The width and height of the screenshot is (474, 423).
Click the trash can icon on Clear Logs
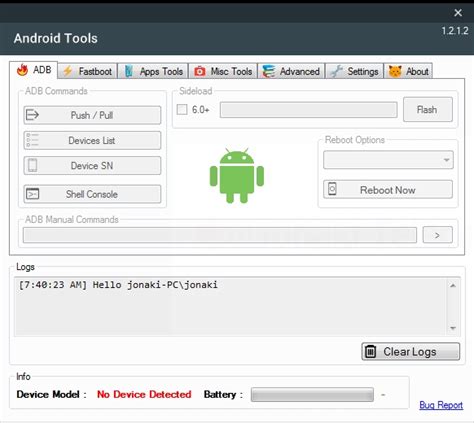(370, 351)
